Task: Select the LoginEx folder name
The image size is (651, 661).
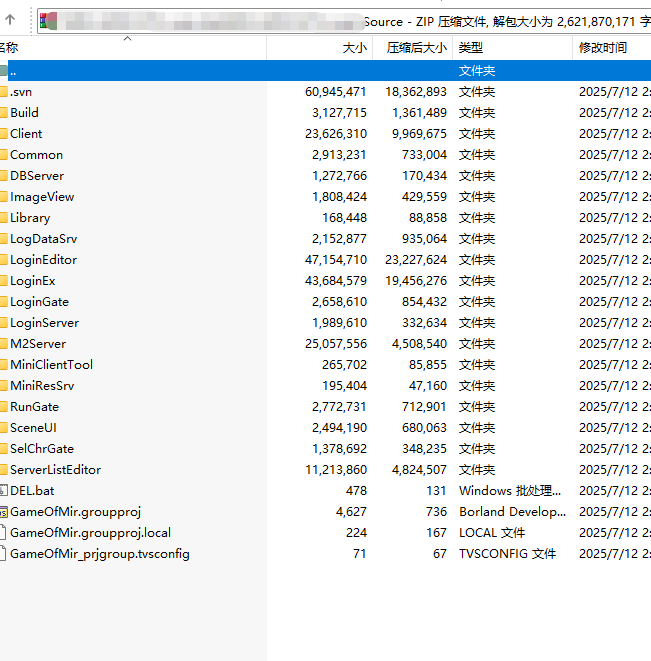Action: 33,281
